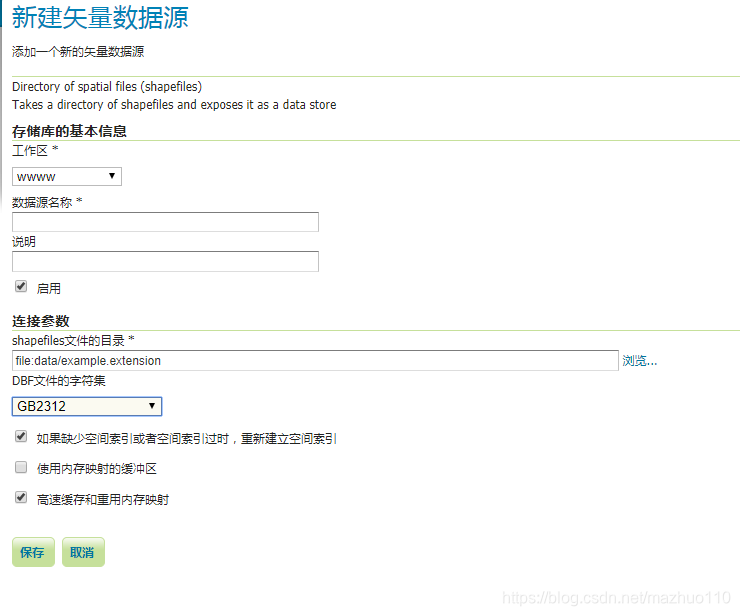Image resolution: width=740 pixels, height=616 pixels.
Task: Select the 'Directory of spatial files (shapefiles)' text
Action: point(107,87)
